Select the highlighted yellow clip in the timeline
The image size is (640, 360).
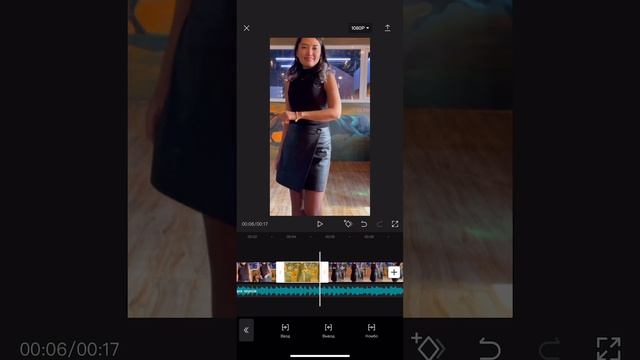[302, 272]
